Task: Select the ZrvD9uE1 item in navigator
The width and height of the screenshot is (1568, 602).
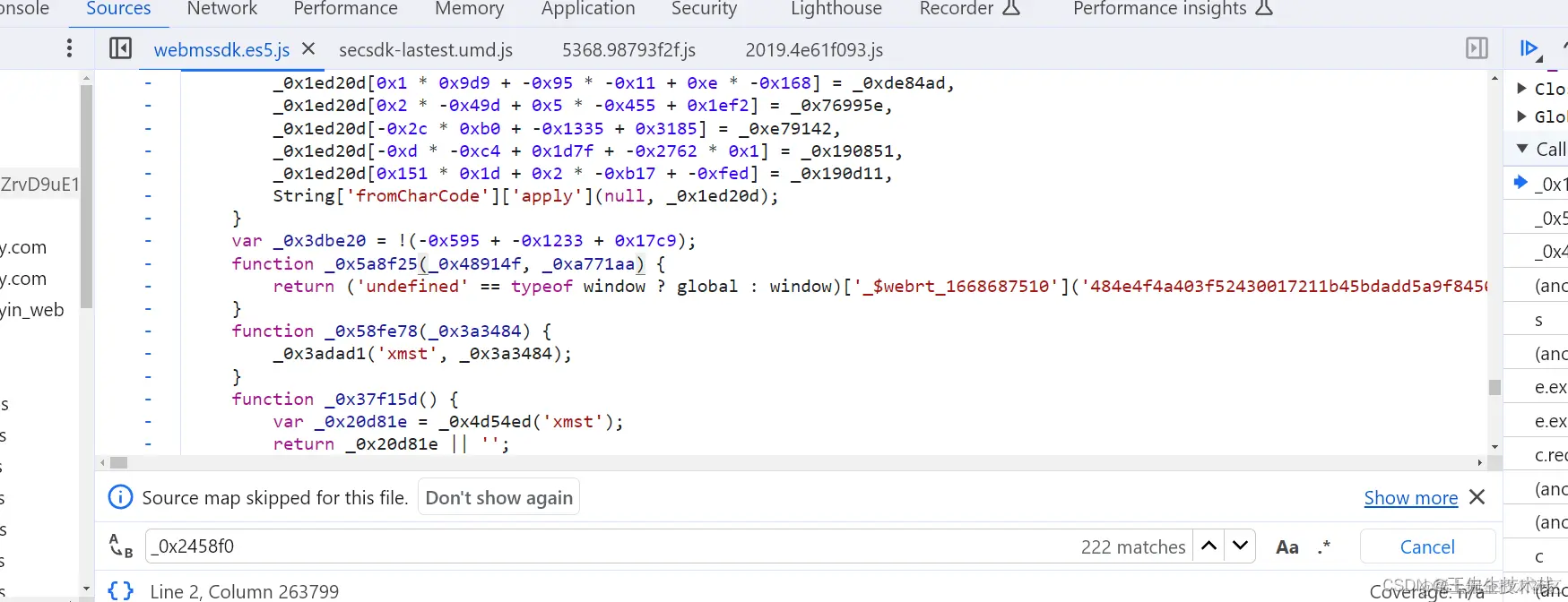Action: [x=40, y=184]
